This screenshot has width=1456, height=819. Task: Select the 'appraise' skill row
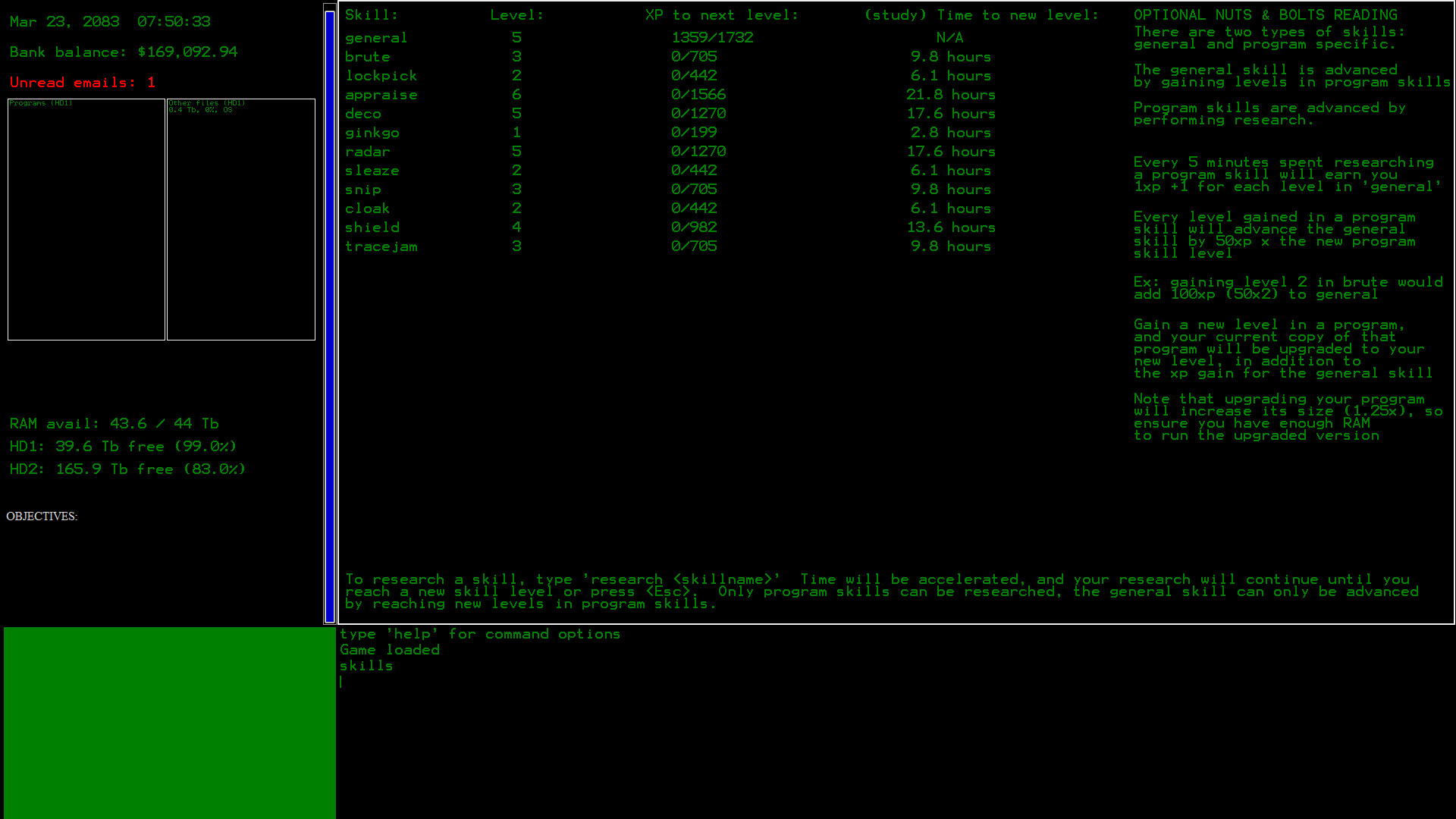pos(381,94)
